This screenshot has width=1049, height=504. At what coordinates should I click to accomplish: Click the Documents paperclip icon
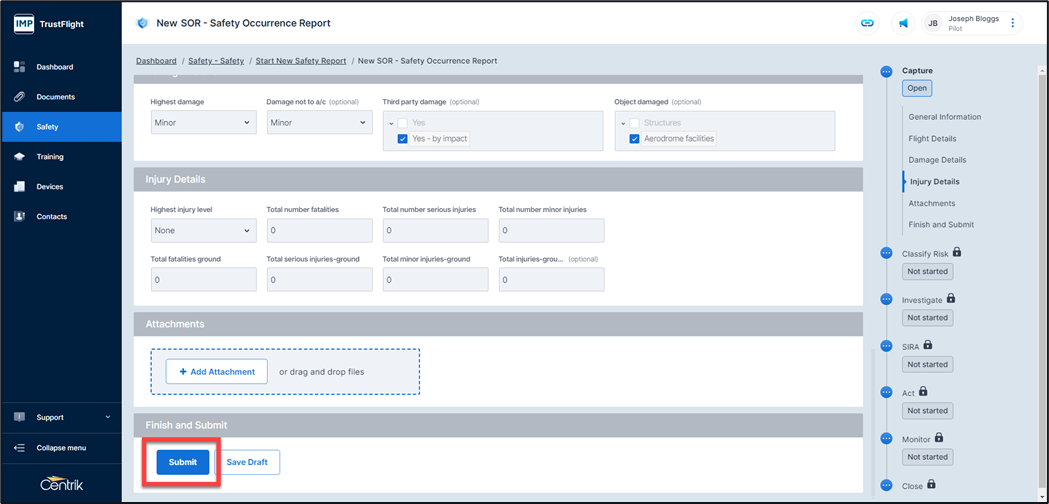[19, 97]
